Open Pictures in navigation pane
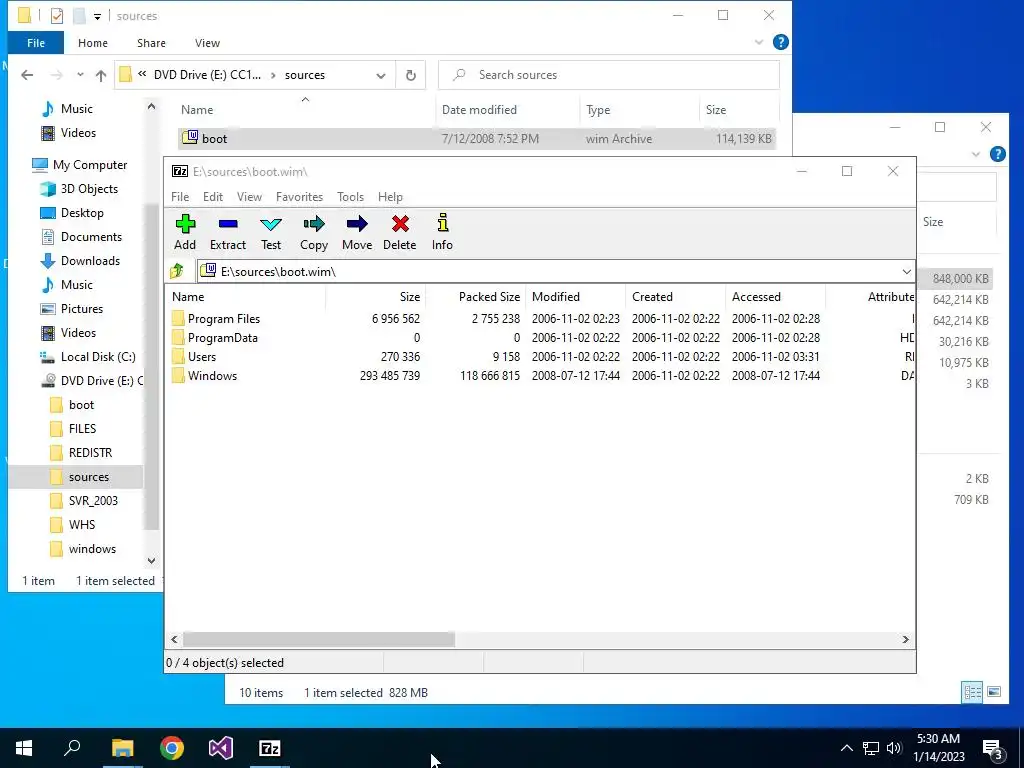Screen dimensions: 1024x768 (x=72, y=309)
